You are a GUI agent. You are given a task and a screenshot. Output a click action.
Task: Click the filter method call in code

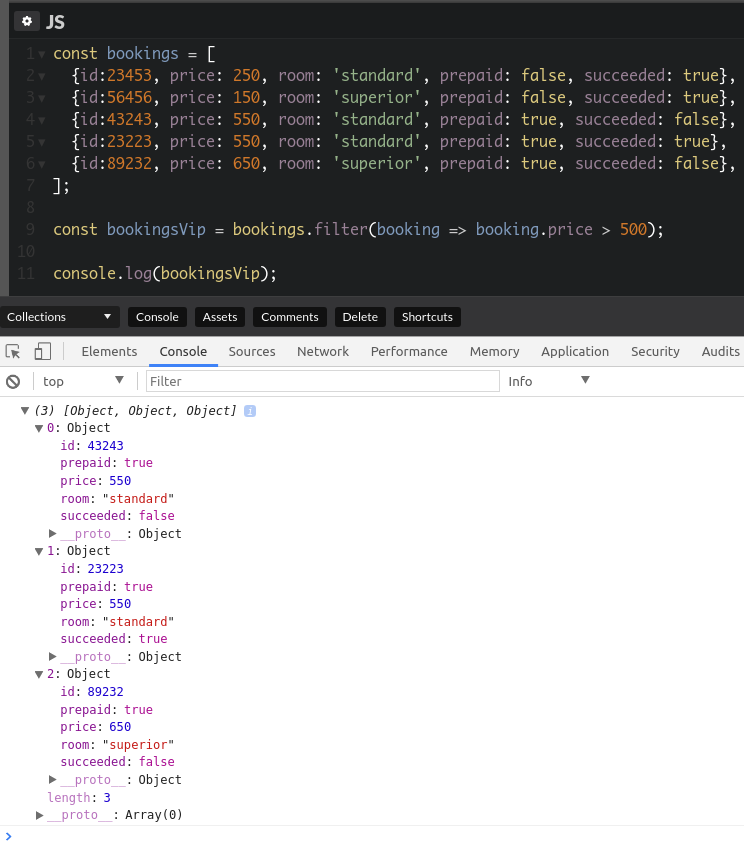pyautogui.click(x=341, y=229)
